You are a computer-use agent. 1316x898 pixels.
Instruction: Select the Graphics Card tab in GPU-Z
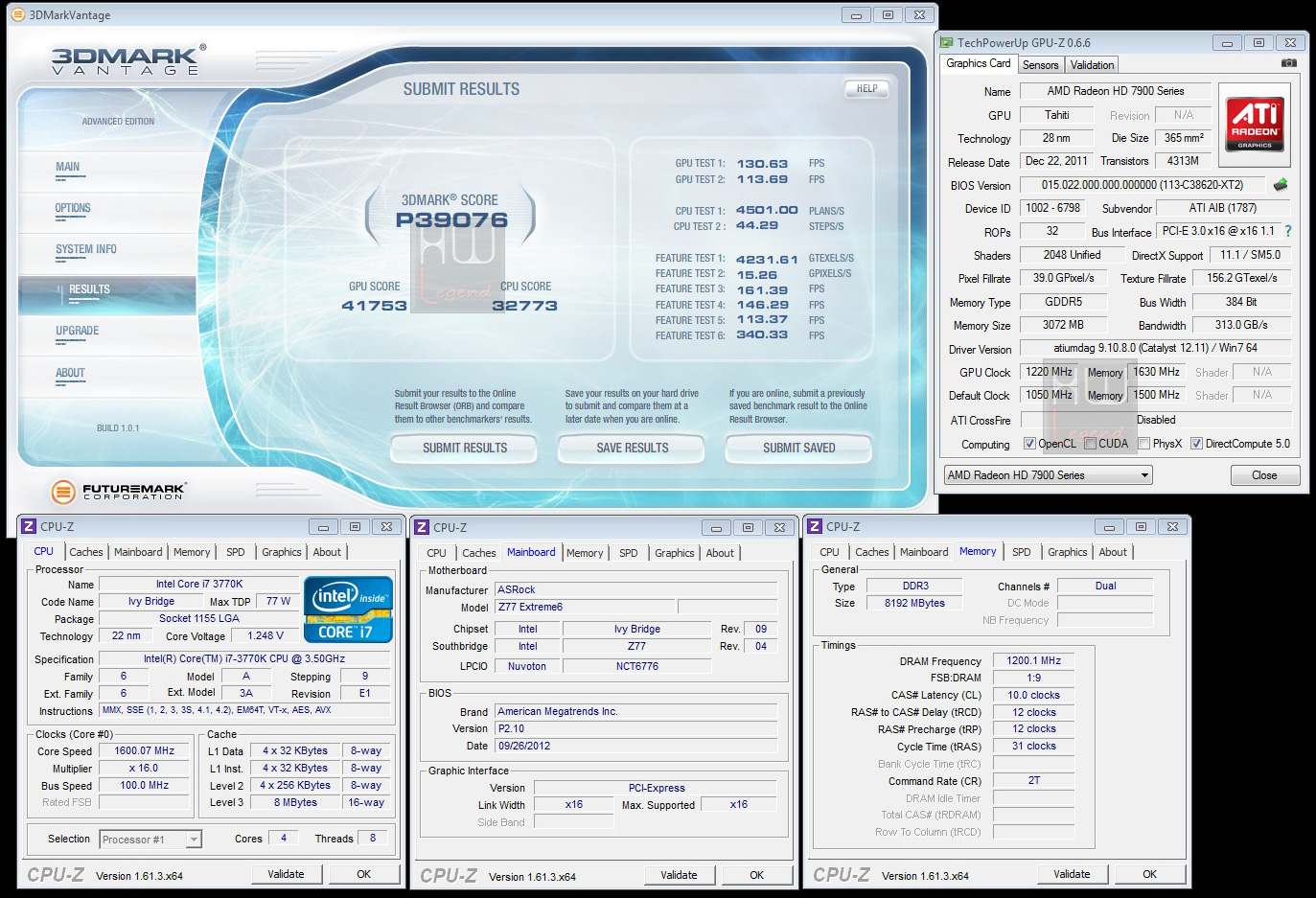coord(979,63)
